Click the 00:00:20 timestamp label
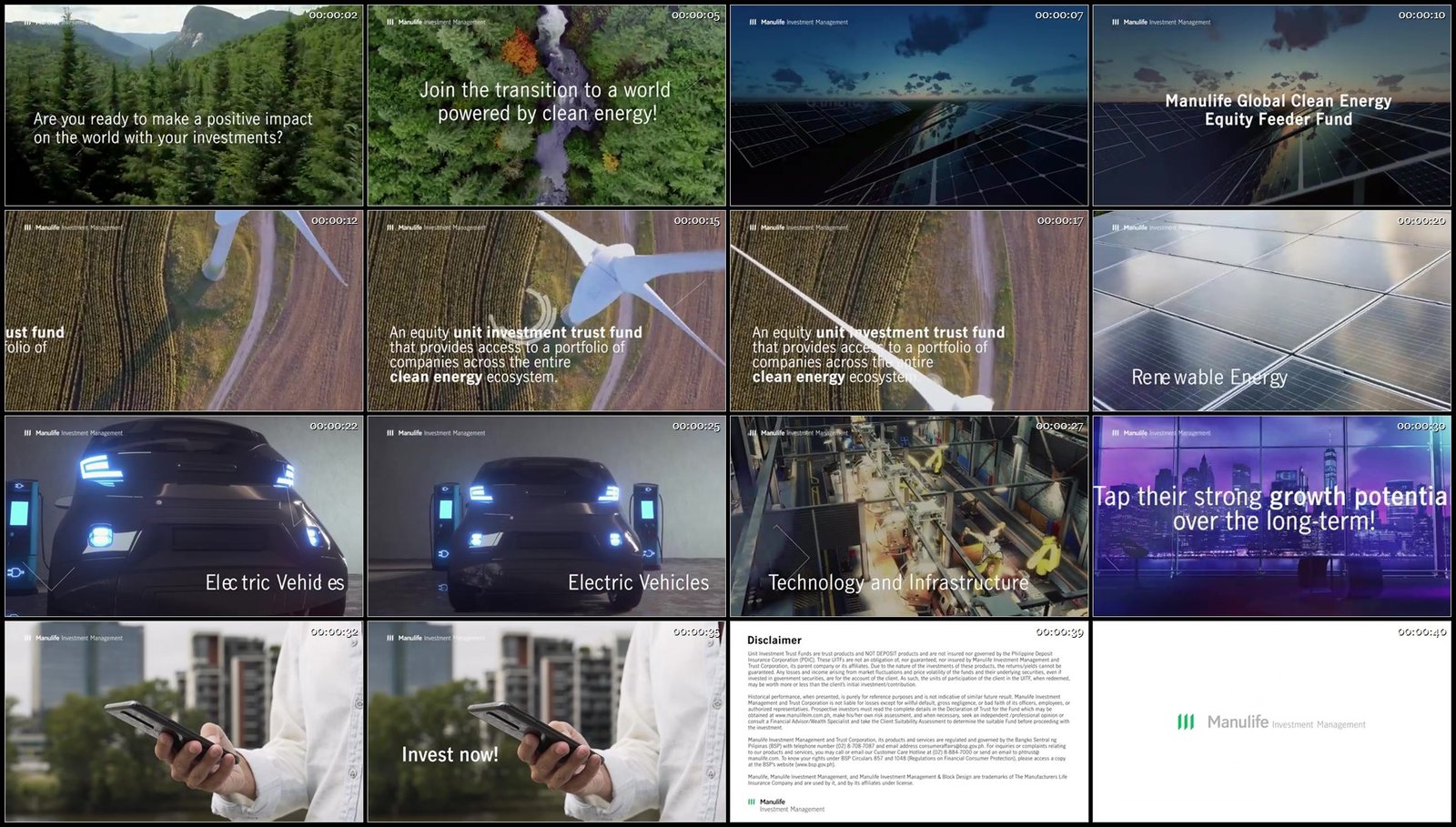Viewport: 1456px width, 827px height. 1421,221
